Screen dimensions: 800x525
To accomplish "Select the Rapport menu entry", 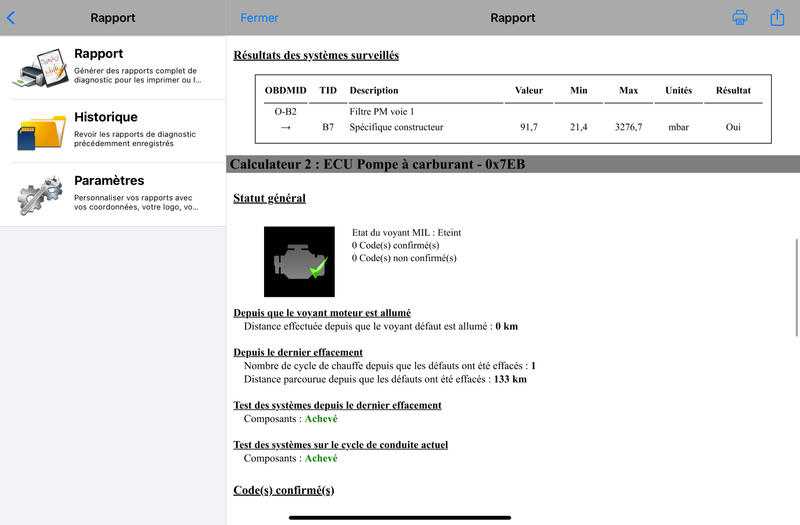I will click(x=113, y=67).
